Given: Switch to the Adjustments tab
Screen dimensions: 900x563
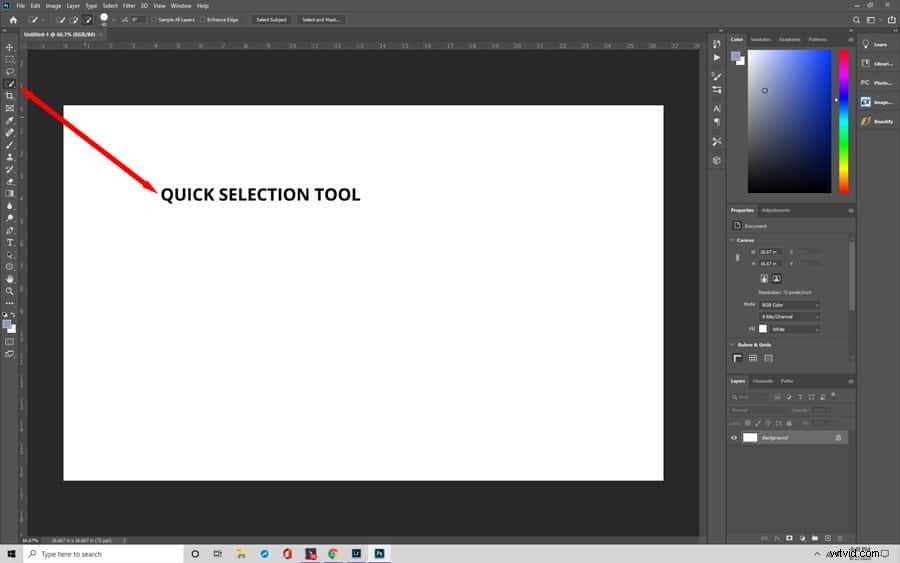Looking at the screenshot, I should [x=775, y=210].
